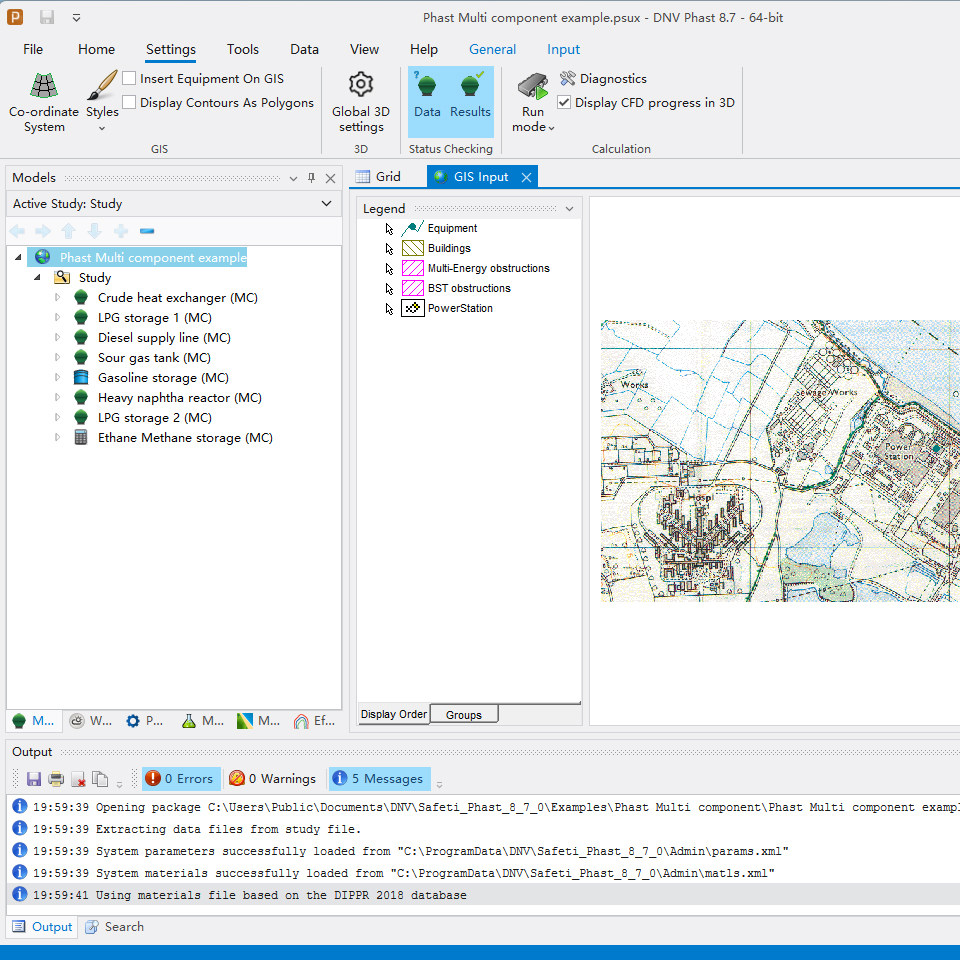Screen dimensions: 960x960
Task: Click the blue minus collapse icon
Action: [147, 231]
